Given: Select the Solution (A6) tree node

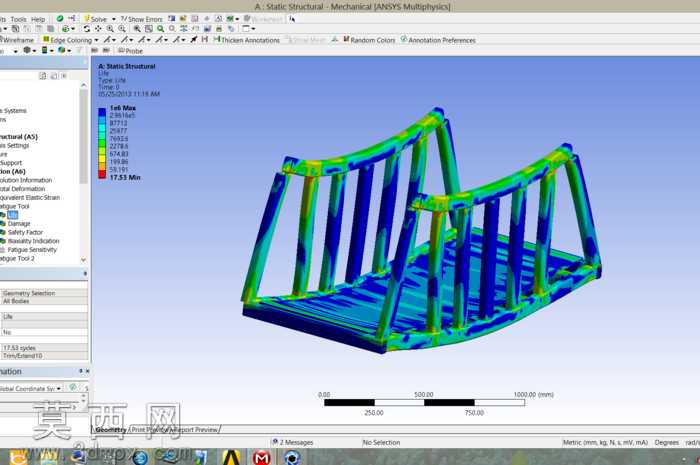Looking at the screenshot, I should 13,171.
